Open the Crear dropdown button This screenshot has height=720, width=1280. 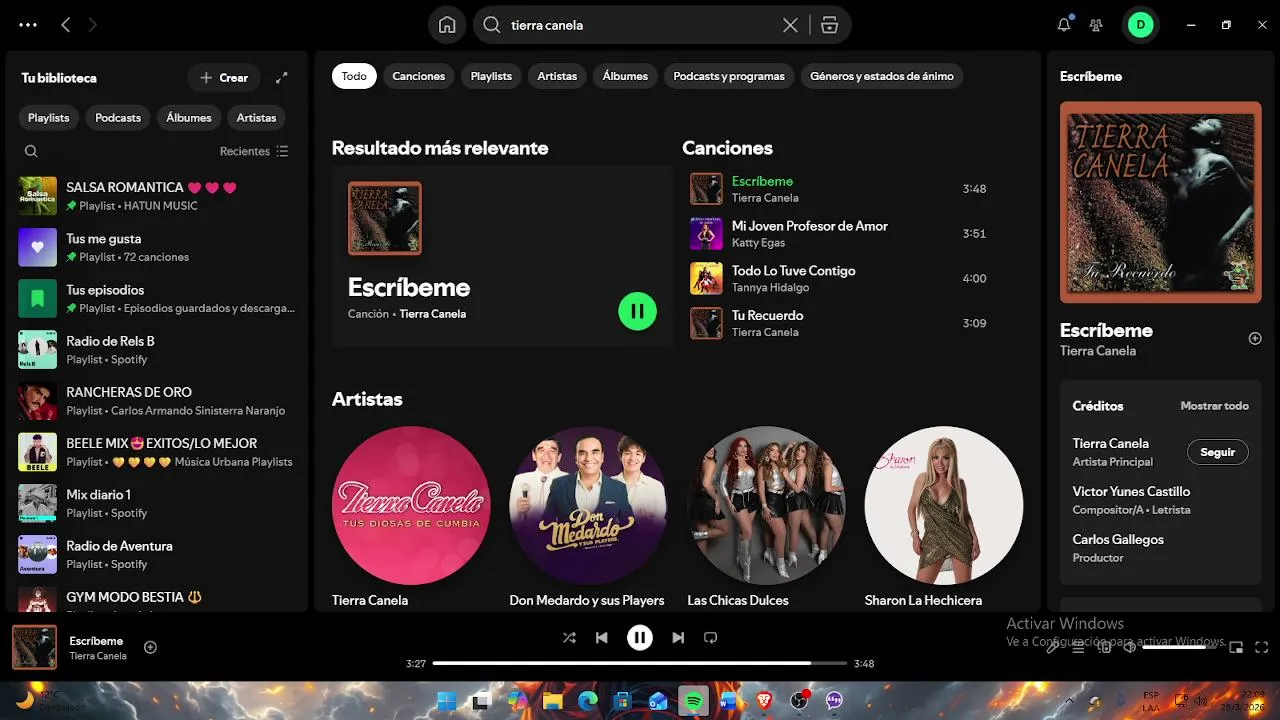224,77
